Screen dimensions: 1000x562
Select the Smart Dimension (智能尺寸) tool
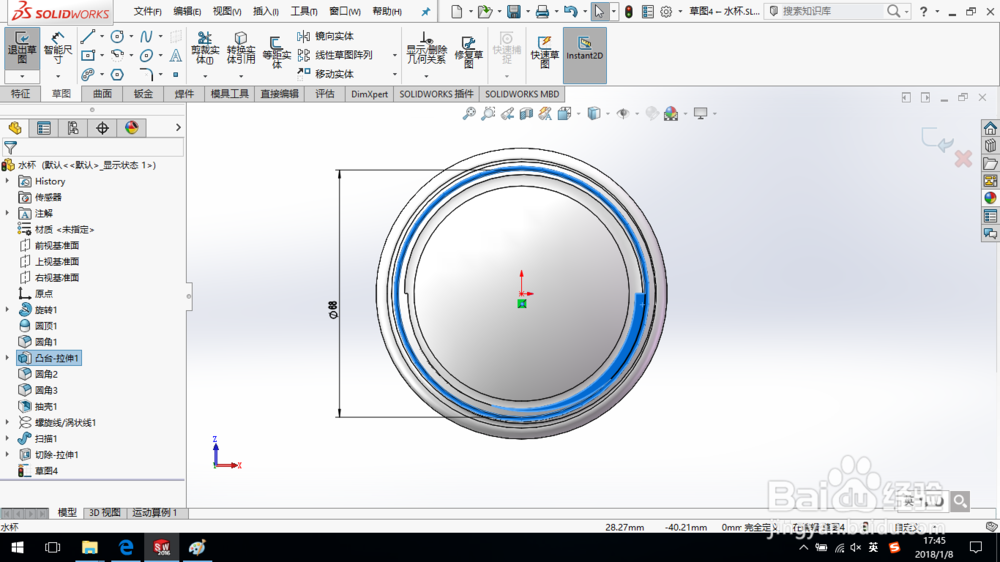tap(57, 48)
